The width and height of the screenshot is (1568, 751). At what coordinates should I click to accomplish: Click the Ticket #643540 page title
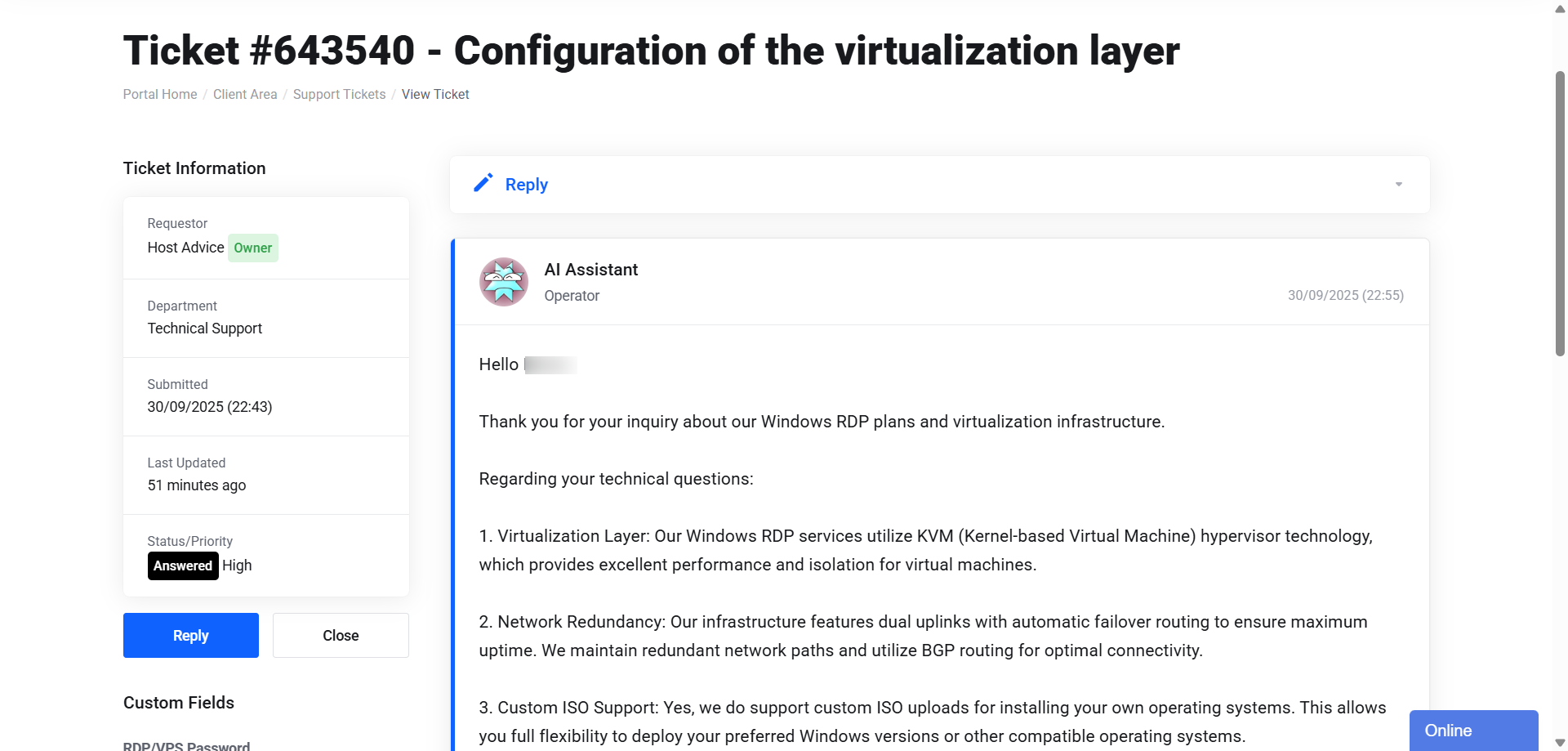[x=651, y=51]
